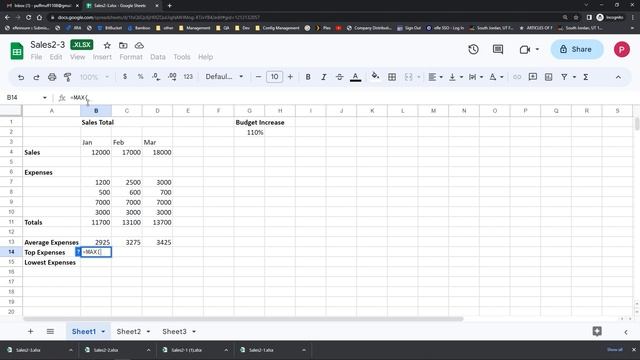Collapse the toolbar with the chevron
The width and height of the screenshot is (640, 360).
618,77
